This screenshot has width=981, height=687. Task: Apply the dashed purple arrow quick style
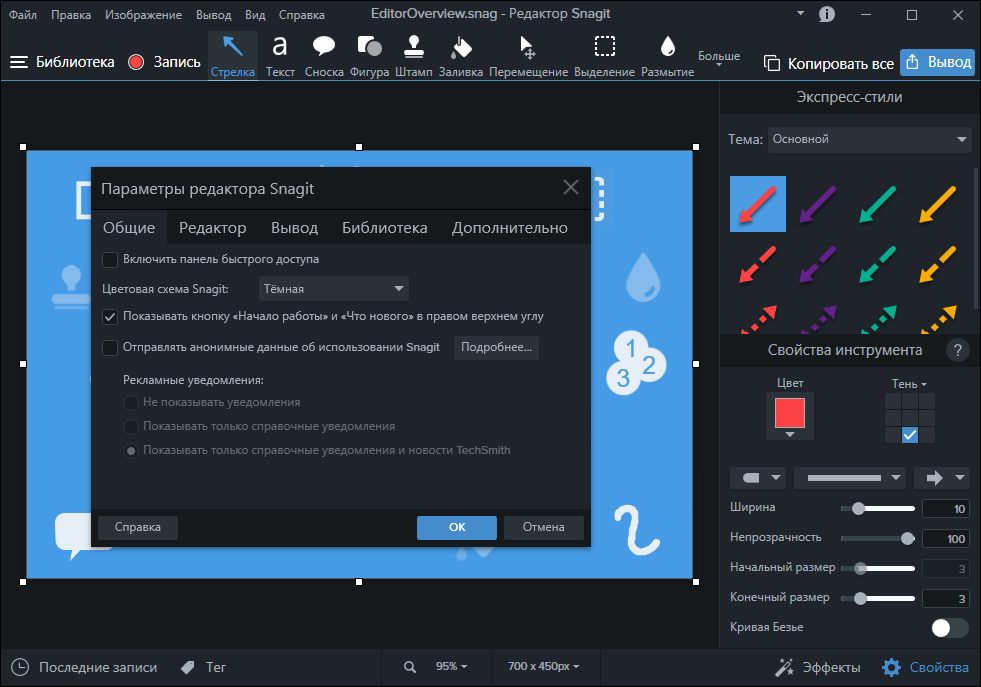point(818,264)
